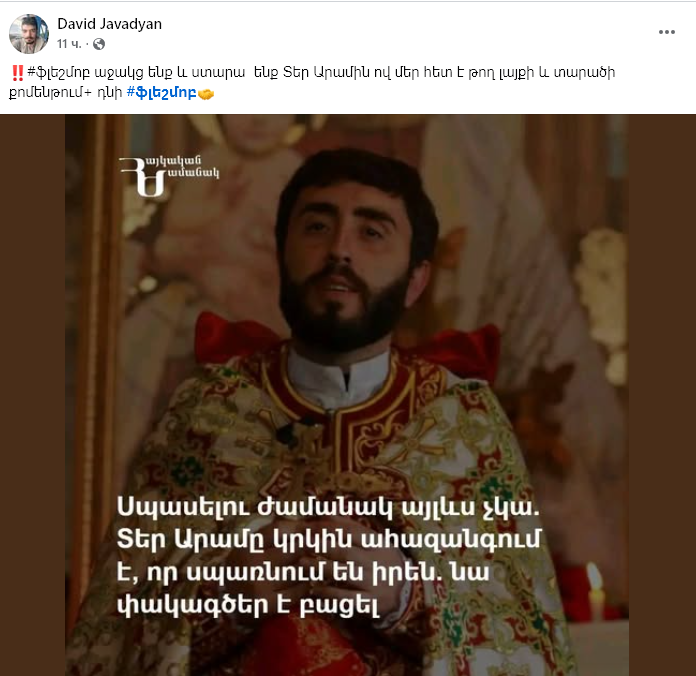Click the author name David Javadyan

tap(110, 24)
